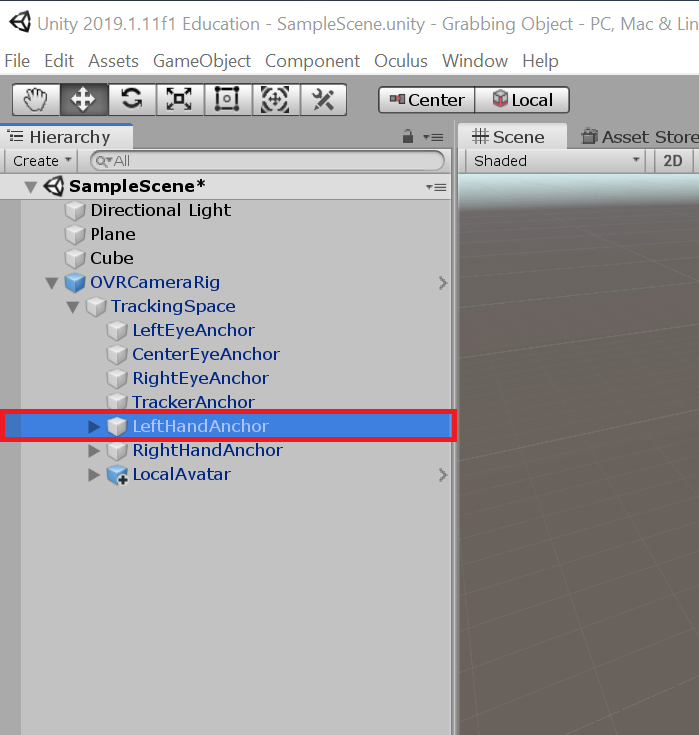699x735 pixels.
Task: Open the Assets menu
Action: click(x=113, y=61)
